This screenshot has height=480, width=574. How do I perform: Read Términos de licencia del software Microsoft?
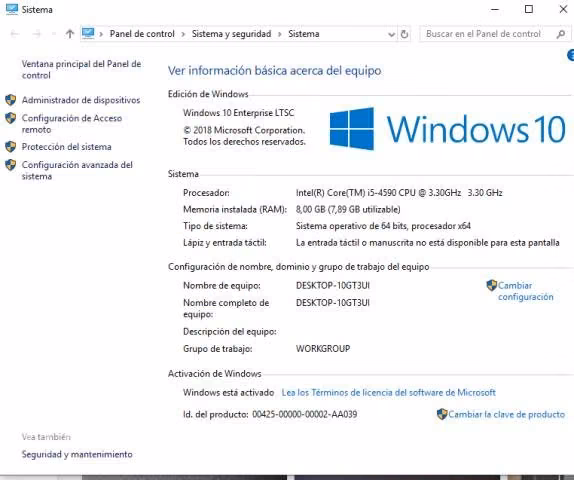coord(388,392)
